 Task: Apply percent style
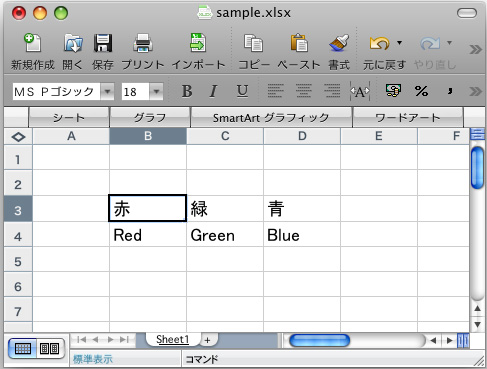pos(421,91)
